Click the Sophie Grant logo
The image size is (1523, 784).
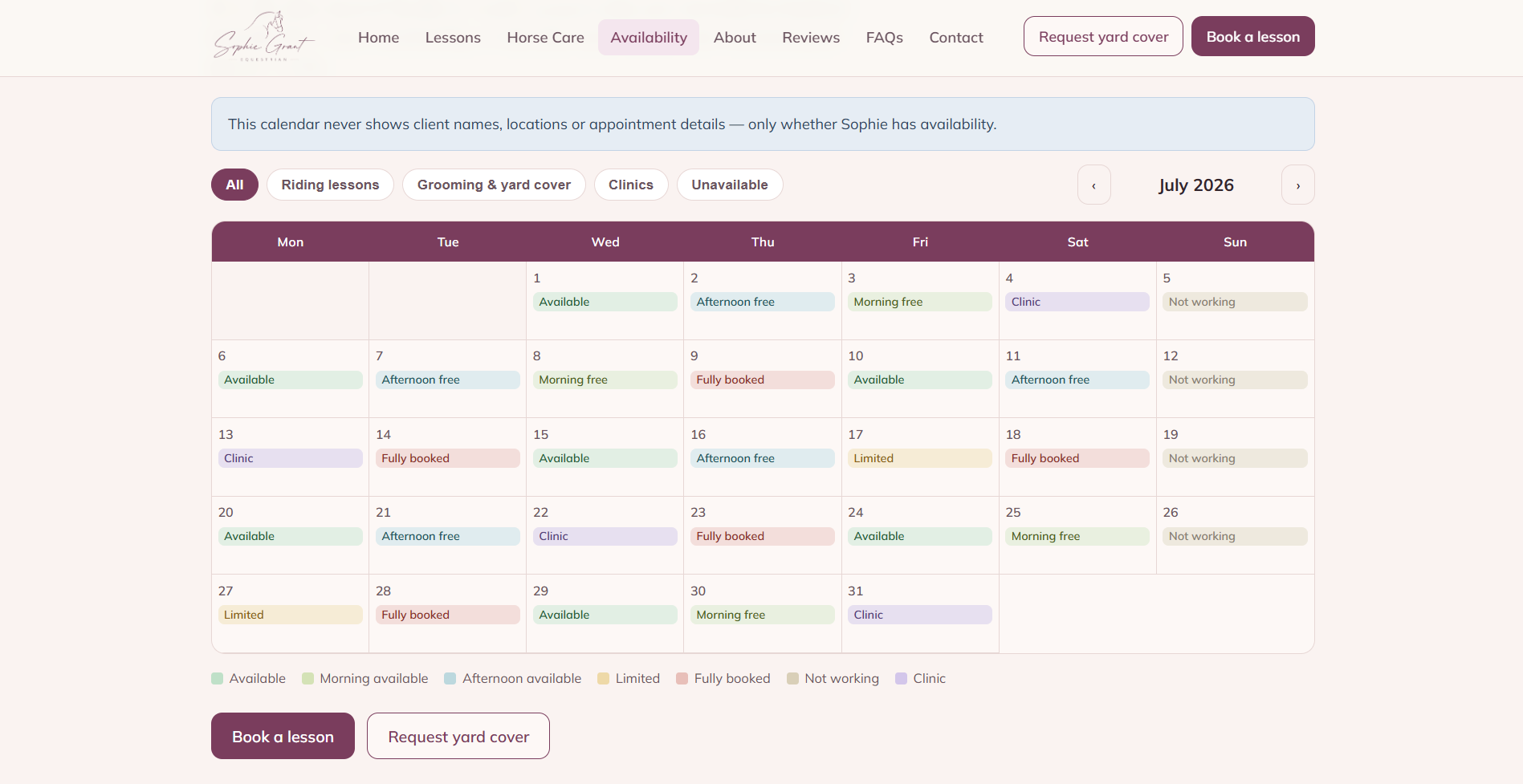point(264,37)
